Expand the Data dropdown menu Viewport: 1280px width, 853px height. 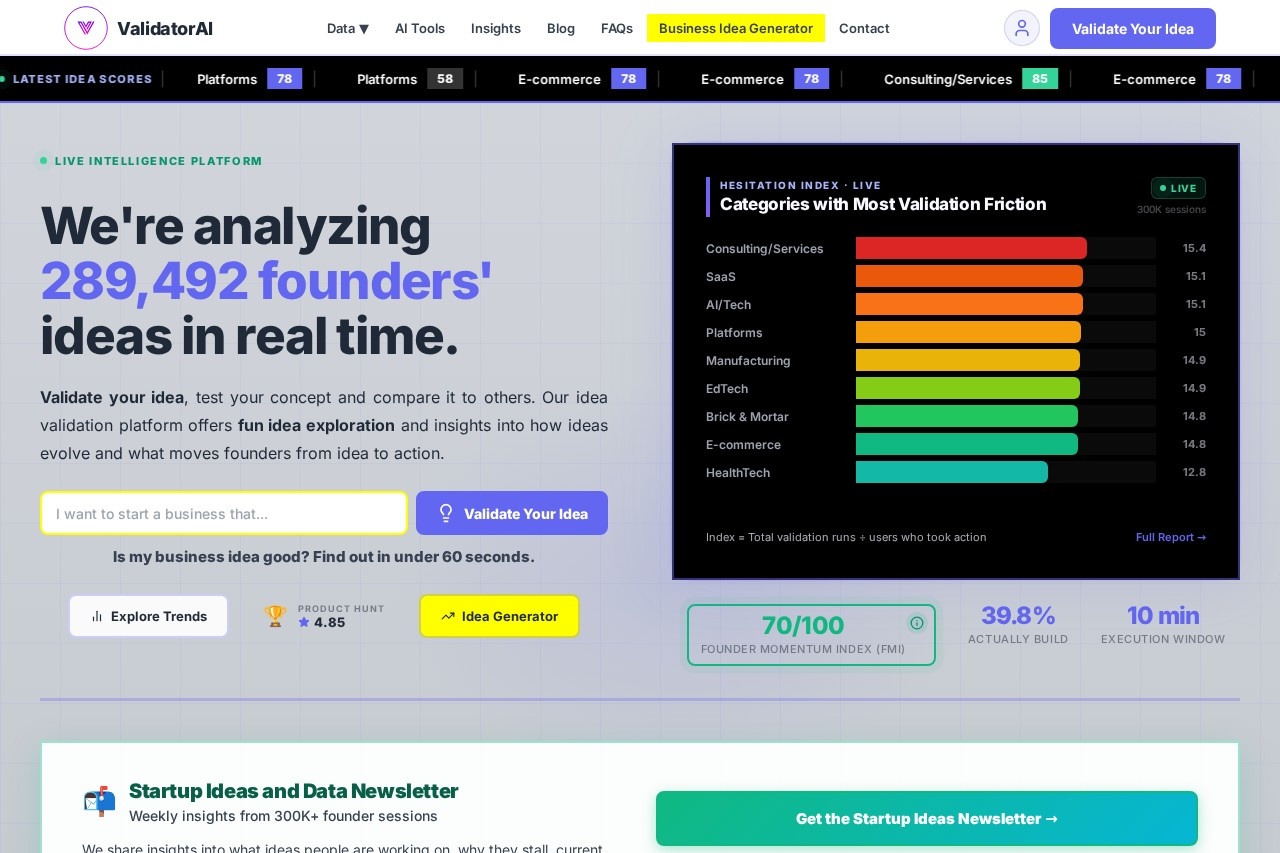[x=348, y=28]
